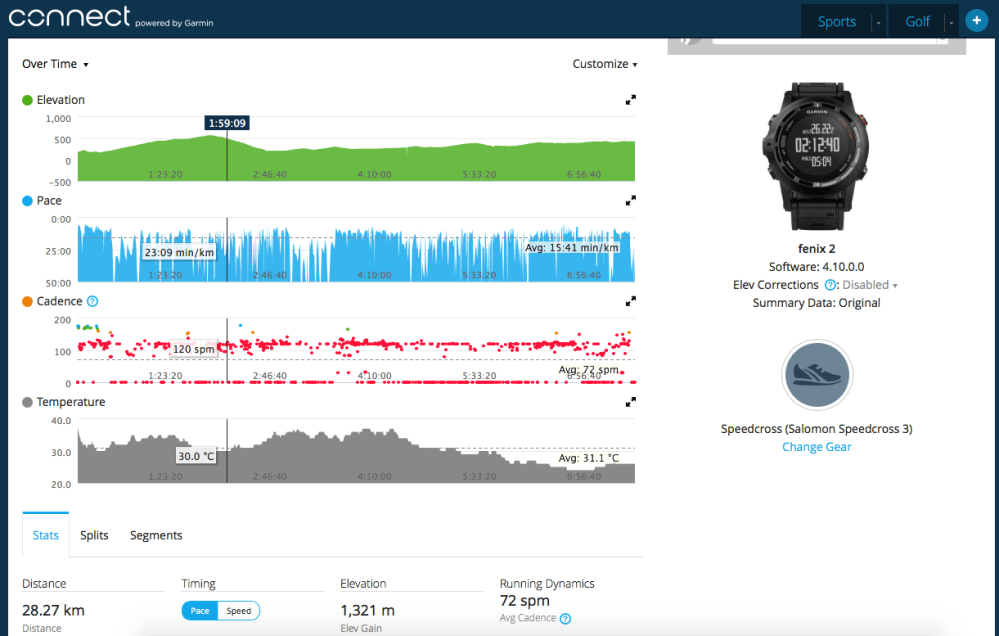Open the Cadence help tooltip icon
This screenshot has height=636, width=999.
pos(90,301)
